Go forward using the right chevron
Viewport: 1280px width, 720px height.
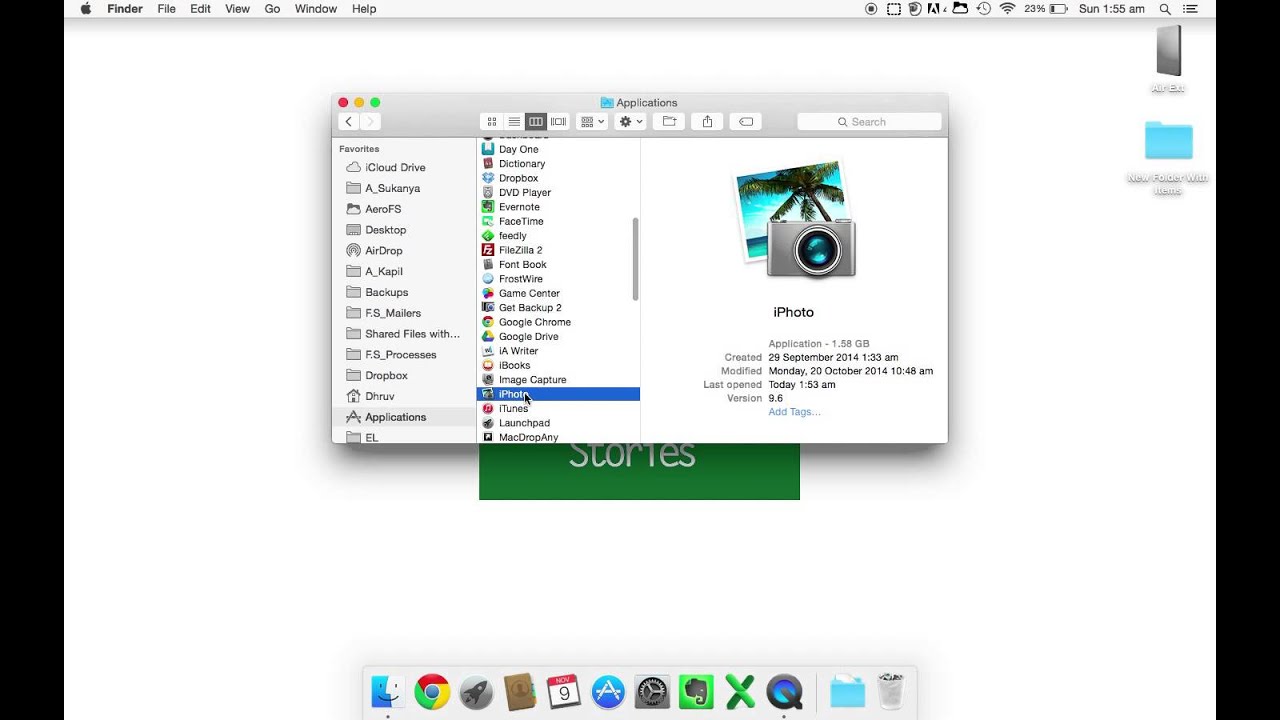tap(370, 122)
